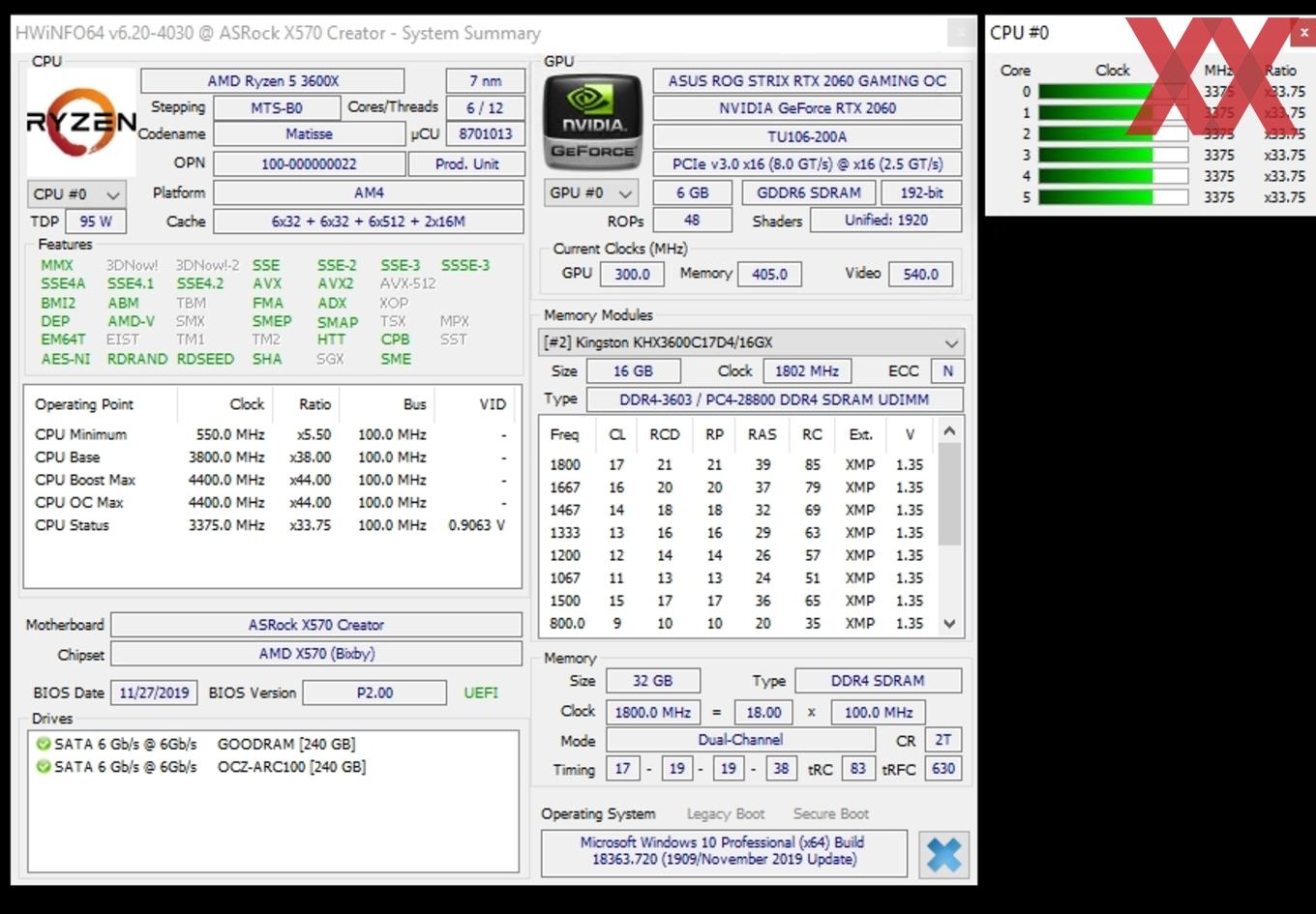Click the CPU Boost Max row
The height and width of the screenshot is (914, 1316).
click(271, 480)
